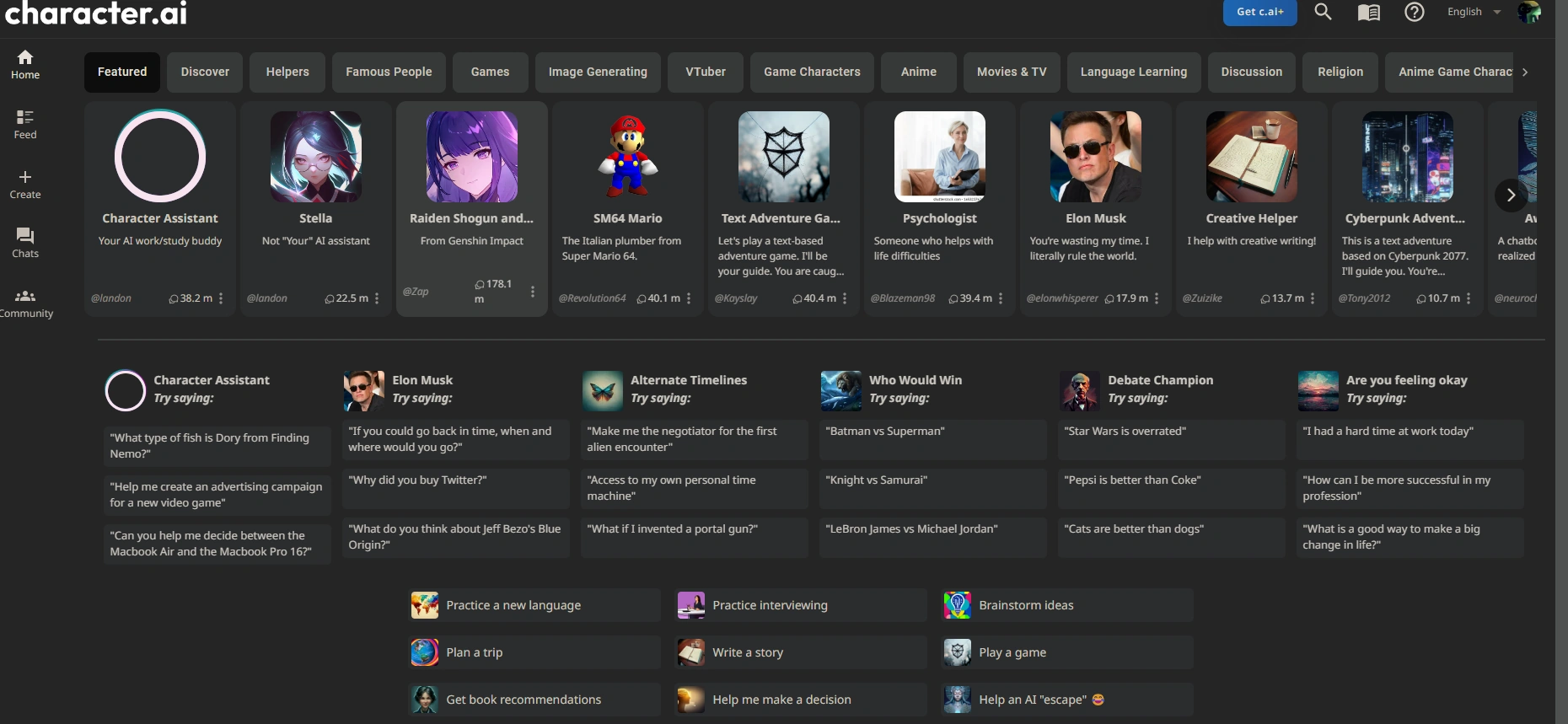Open Create in the left sidebar
Screen dimensions: 1568x724
[x=25, y=184]
